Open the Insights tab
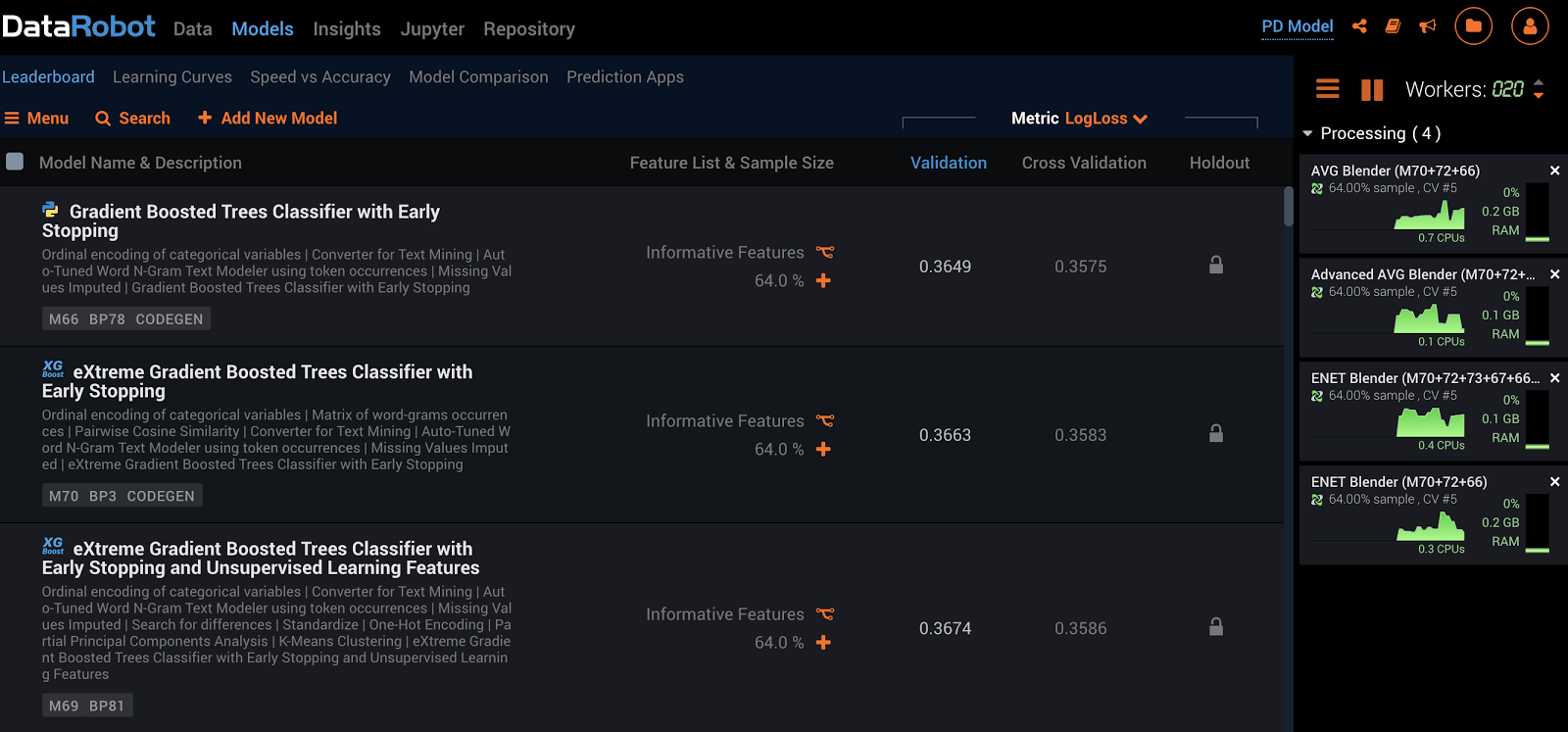 [347, 29]
